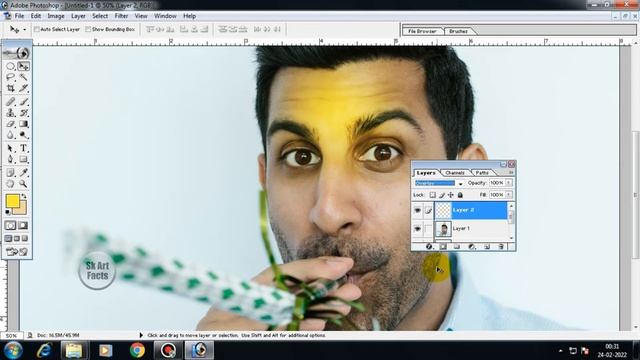640x360 pixels.
Task: Enable Auto Select Layer checkbox
Action: 37,29
